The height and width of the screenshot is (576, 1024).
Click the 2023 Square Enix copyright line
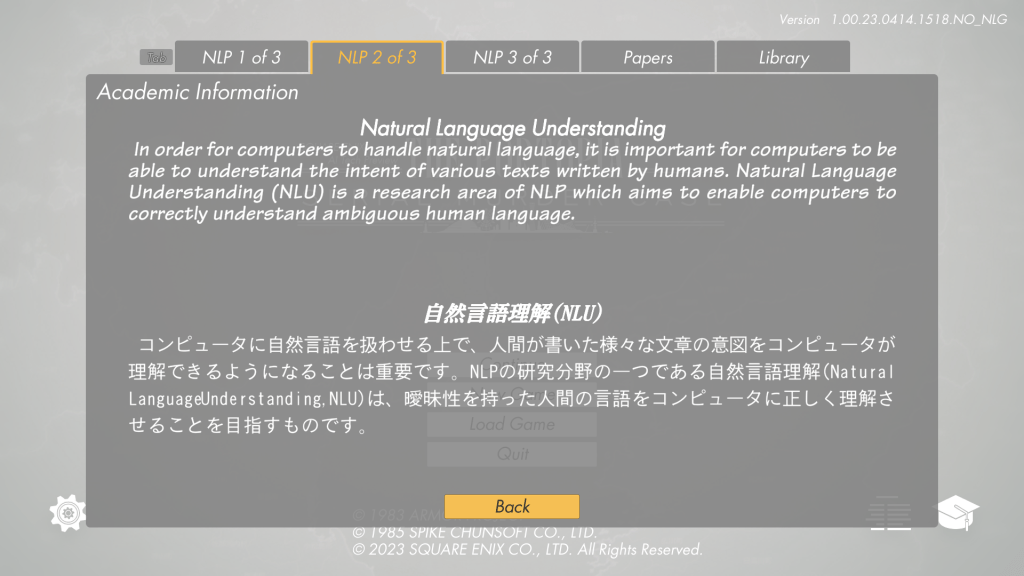[x=528, y=550]
